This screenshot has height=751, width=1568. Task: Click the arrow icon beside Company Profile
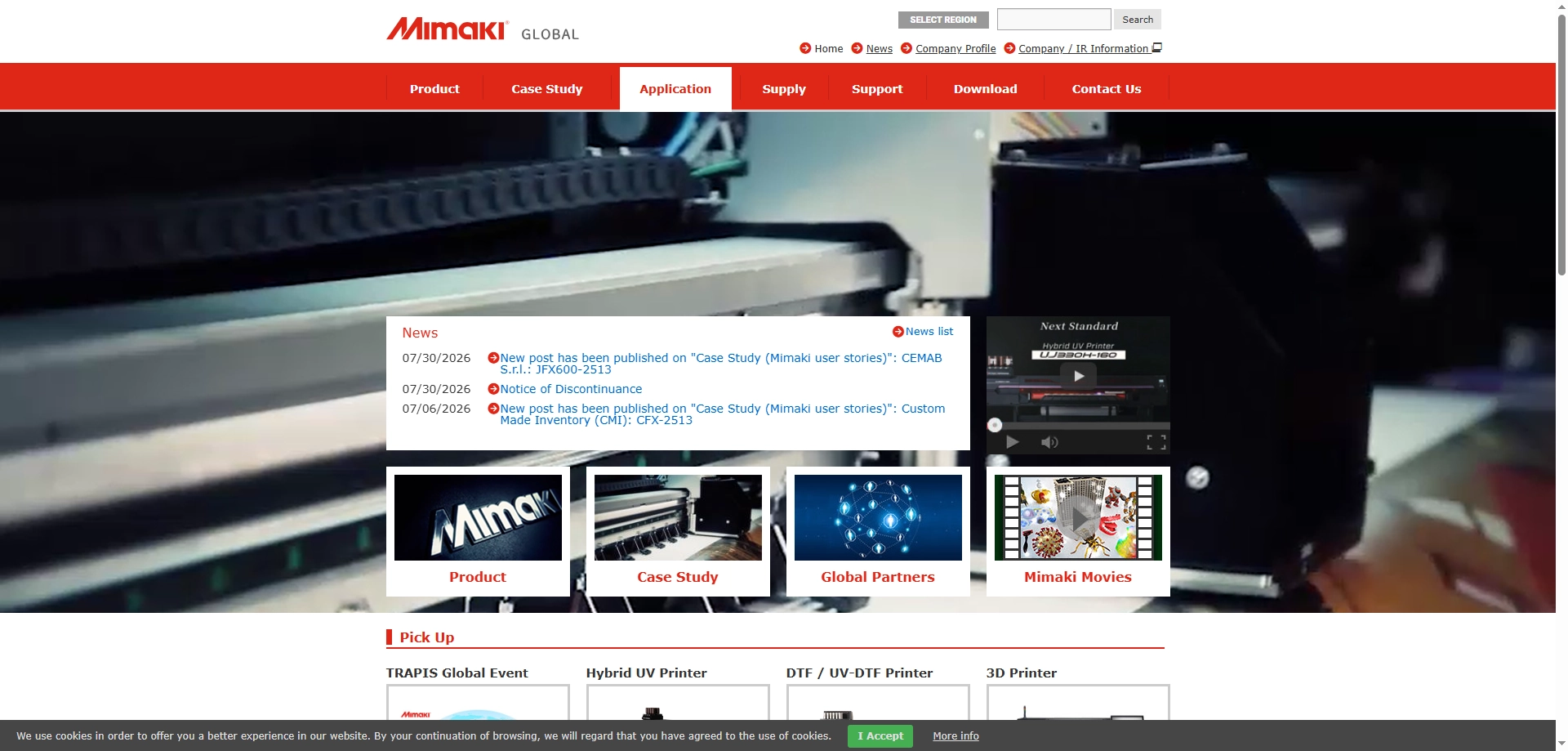click(x=906, y=48)
